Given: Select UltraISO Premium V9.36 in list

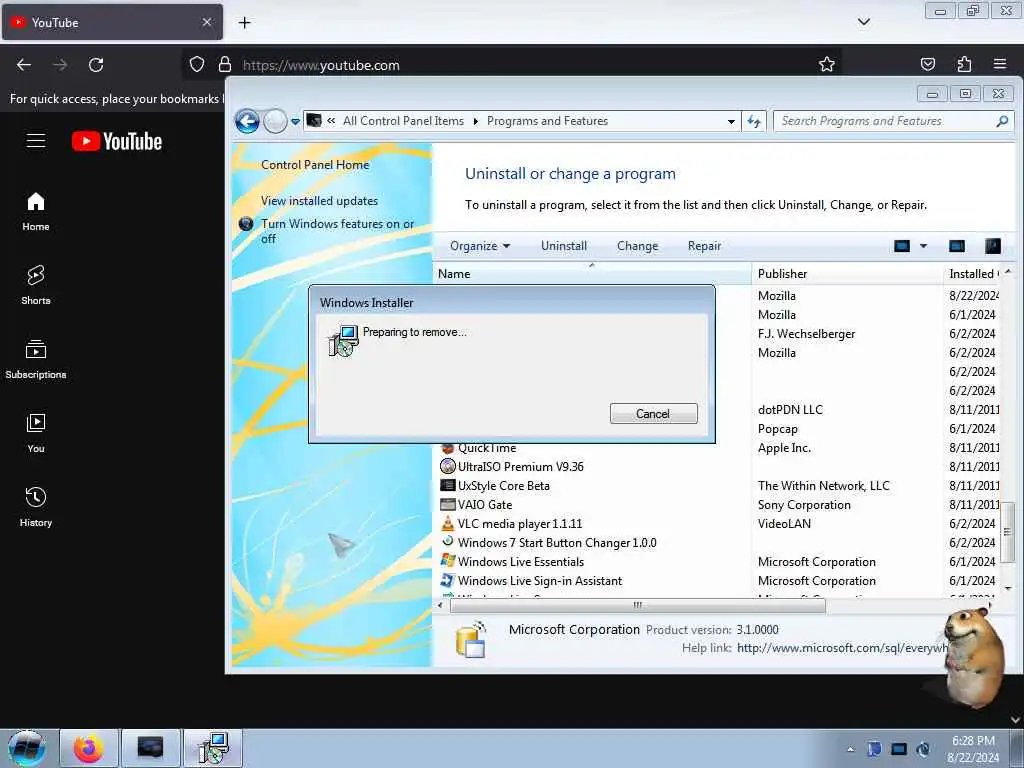Looking at the screenshot, I should pos(718,466).
